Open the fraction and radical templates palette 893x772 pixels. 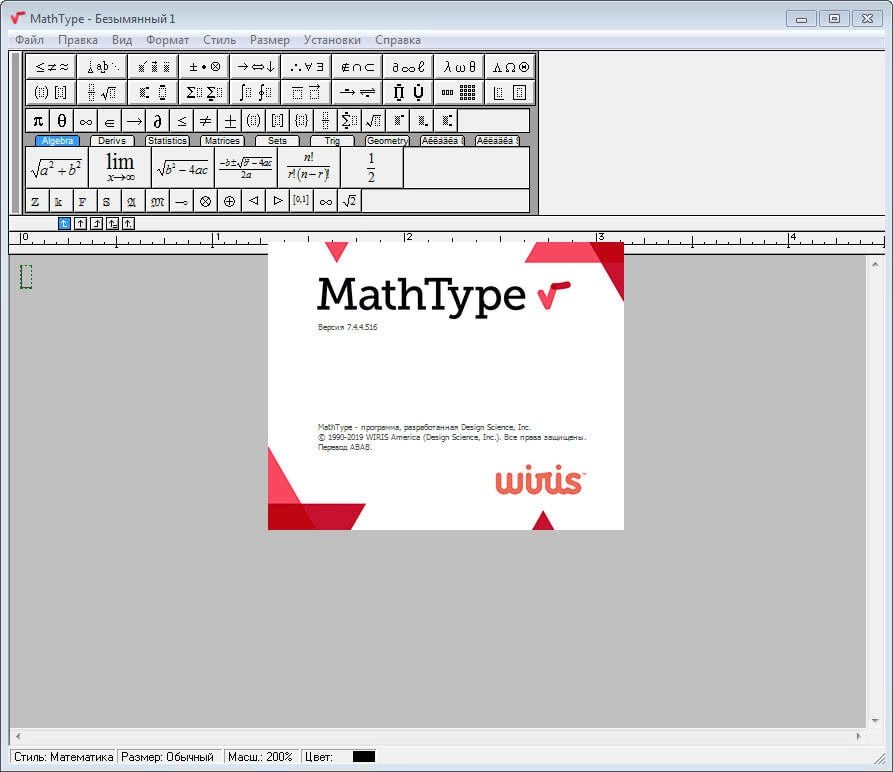(103, 92)
